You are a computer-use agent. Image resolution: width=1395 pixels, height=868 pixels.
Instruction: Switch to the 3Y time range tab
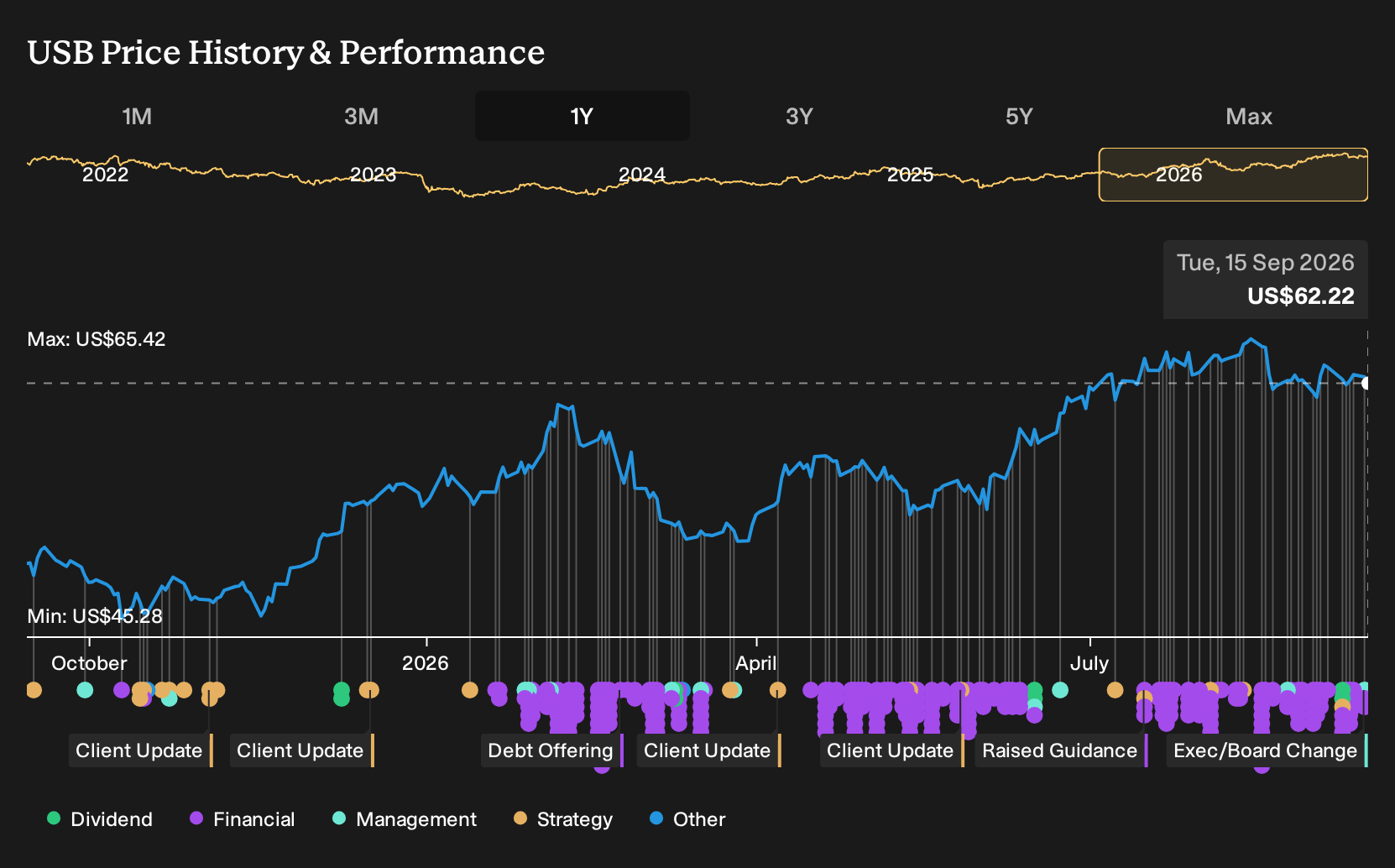click(799, 116)
